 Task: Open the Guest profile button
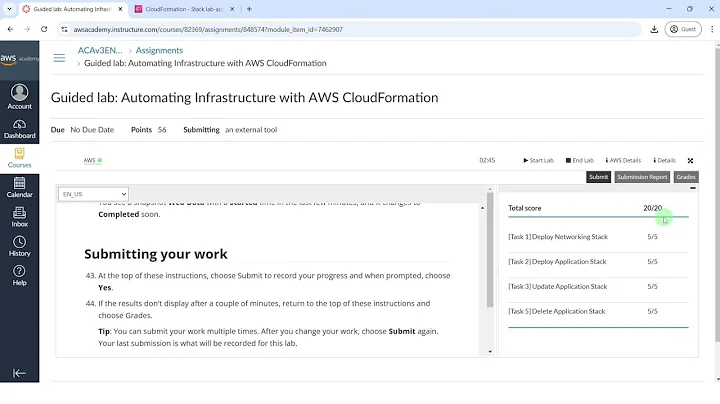[x=683, y=29]
